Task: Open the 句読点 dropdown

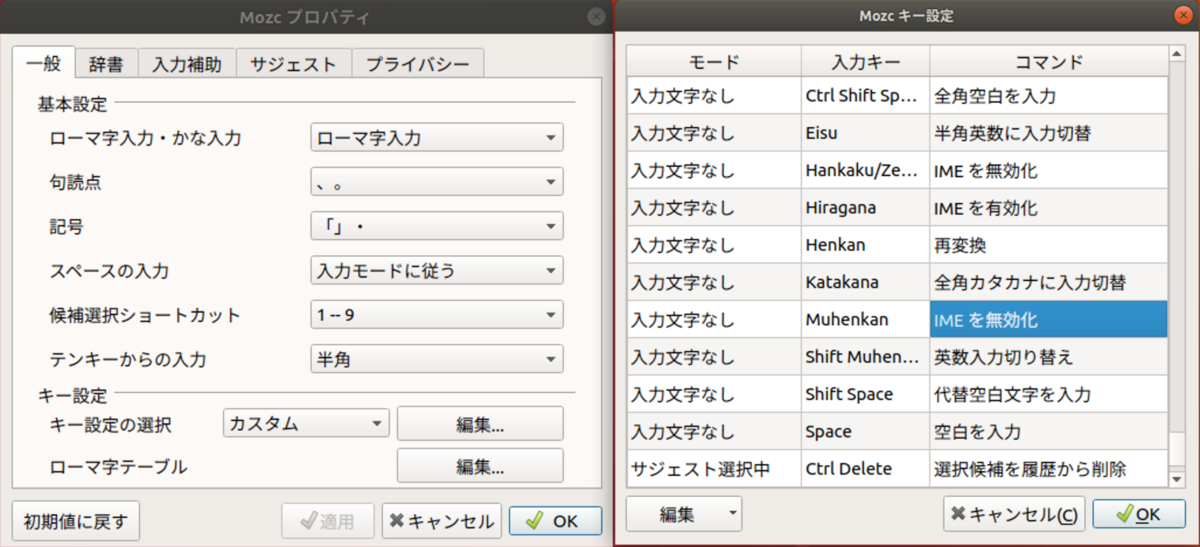Action: (437, 182)
